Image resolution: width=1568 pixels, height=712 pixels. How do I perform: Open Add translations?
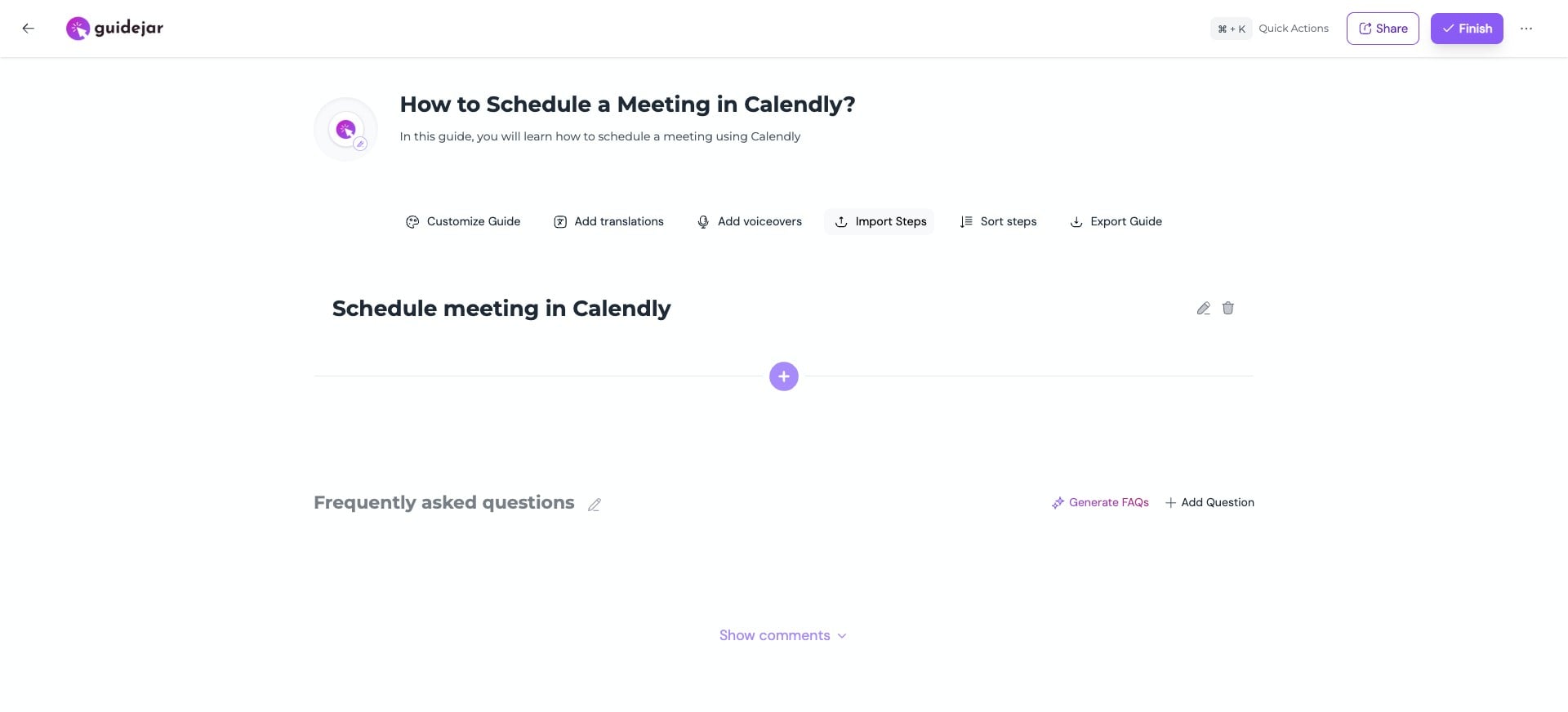pyautogui.click(x=608, y=221)
